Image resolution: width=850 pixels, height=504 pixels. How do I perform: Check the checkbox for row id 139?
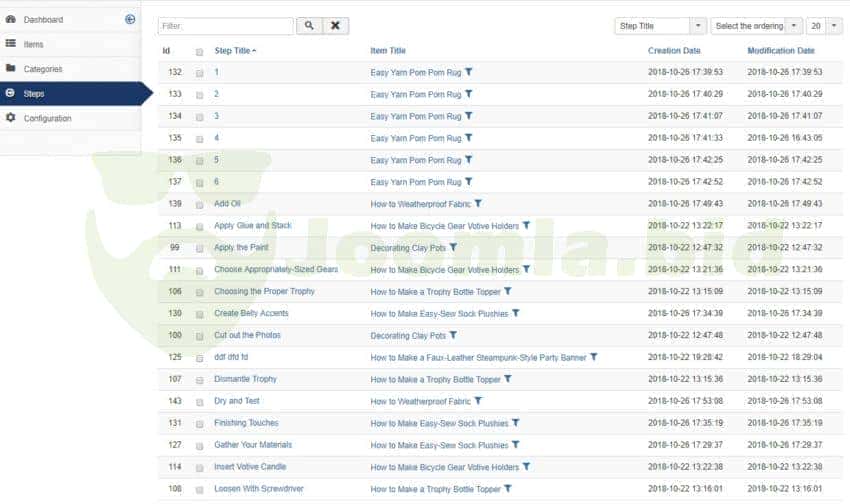pos(200,204)
